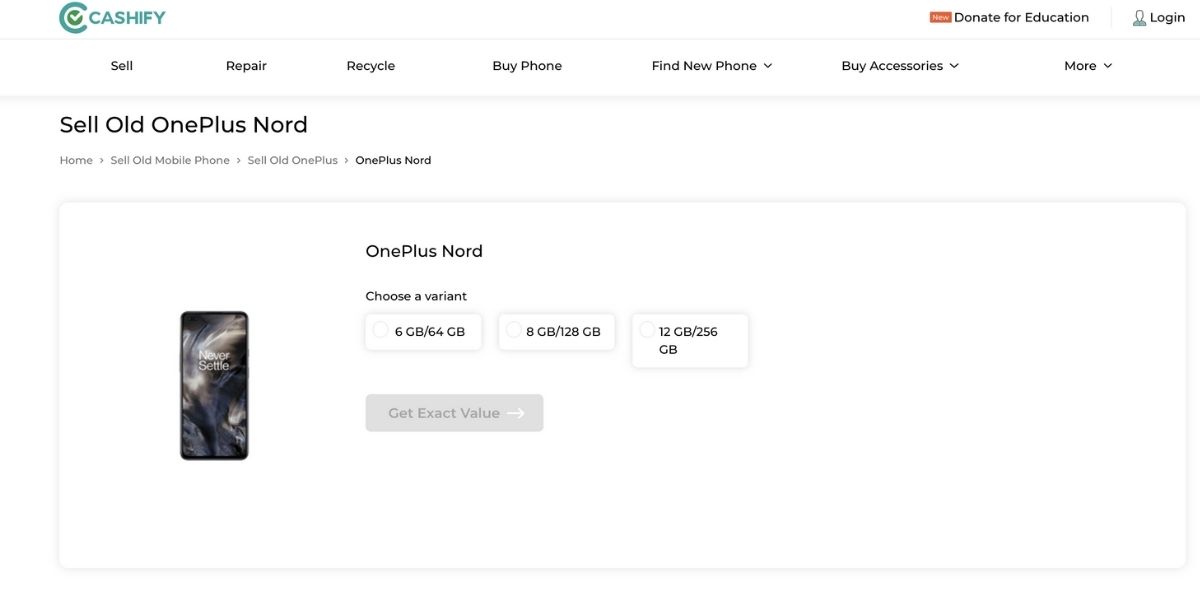Open the Sell menu item
The height and width of the screenshot is (600, 1200).
pyautogui.click(x=122, y=64)
